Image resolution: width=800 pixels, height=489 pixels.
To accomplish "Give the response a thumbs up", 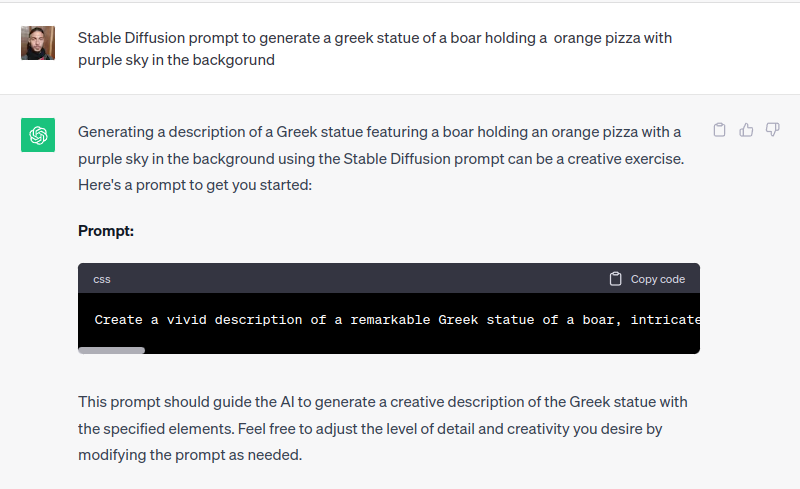I will [x=746, y=130].
